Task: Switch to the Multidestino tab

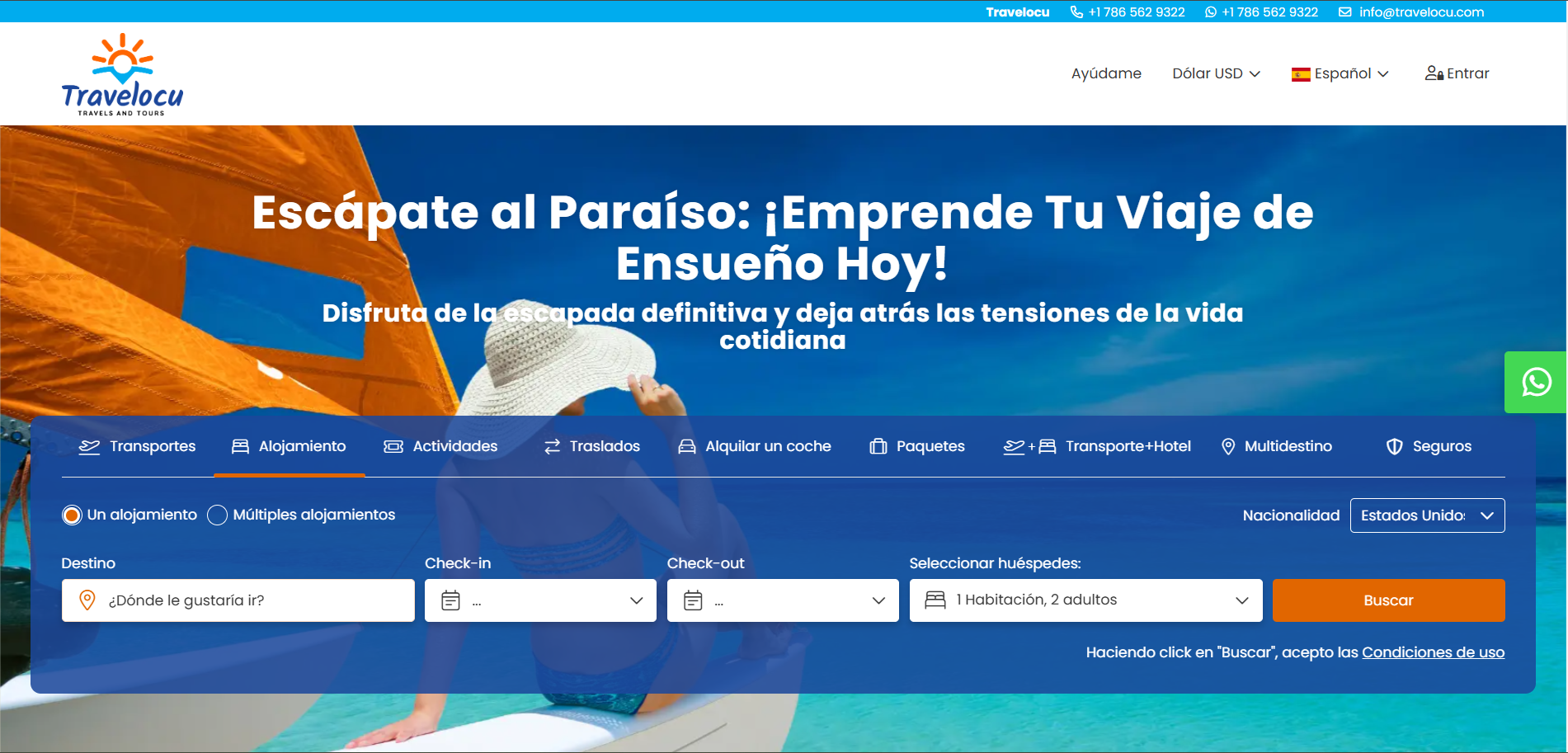Action: click(1276, 446)
